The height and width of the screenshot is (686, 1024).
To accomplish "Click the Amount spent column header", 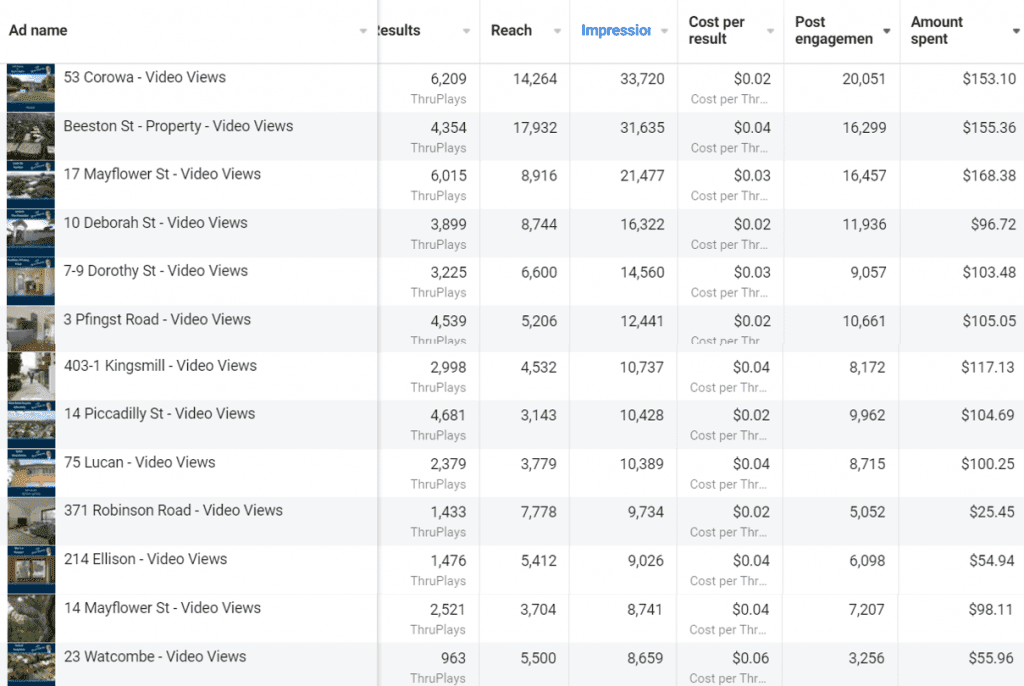I will pos(936,31).
